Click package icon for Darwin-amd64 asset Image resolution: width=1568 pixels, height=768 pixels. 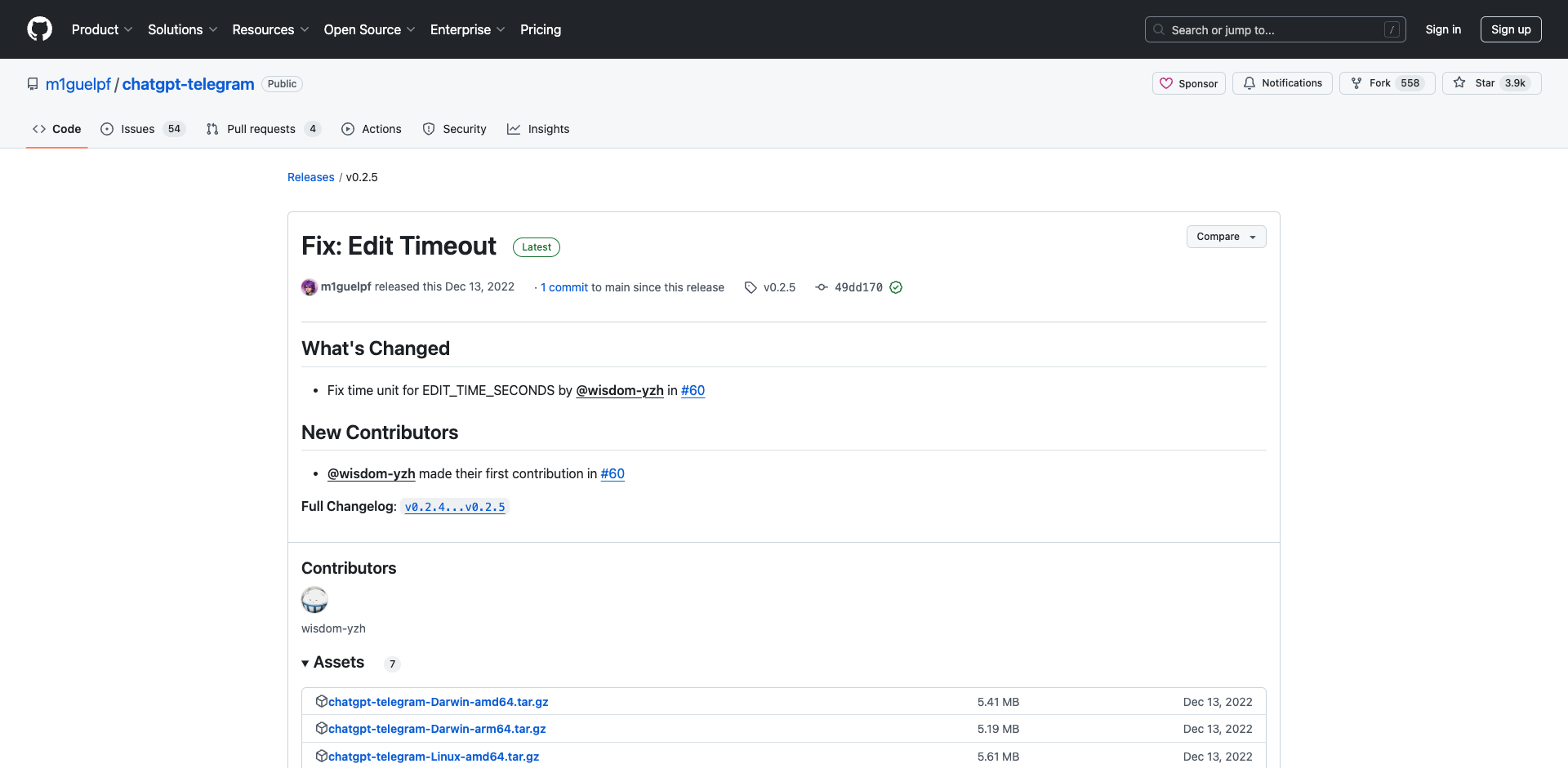tap(322, 701)
